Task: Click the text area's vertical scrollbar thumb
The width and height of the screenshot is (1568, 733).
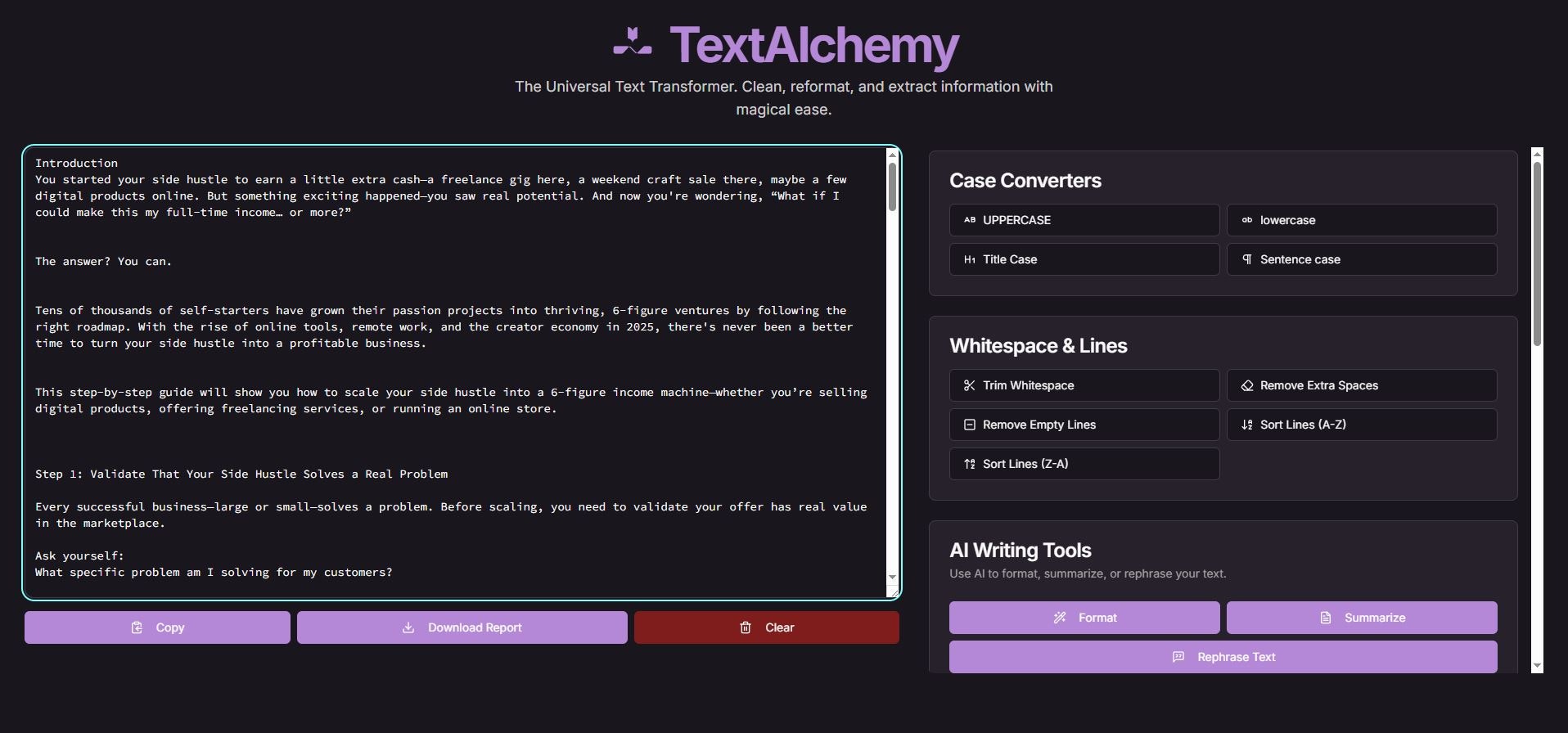Action: pos(892,187)
